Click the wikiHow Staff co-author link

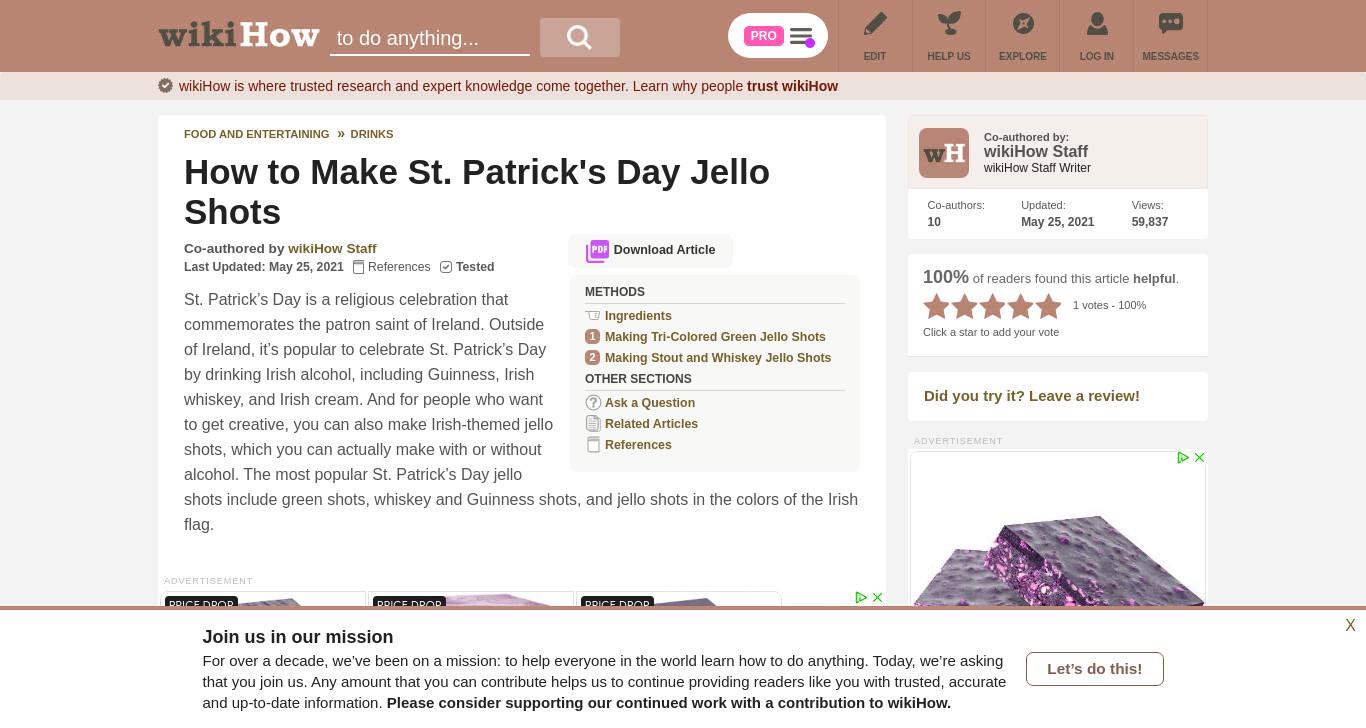click(x=332, y=249)
